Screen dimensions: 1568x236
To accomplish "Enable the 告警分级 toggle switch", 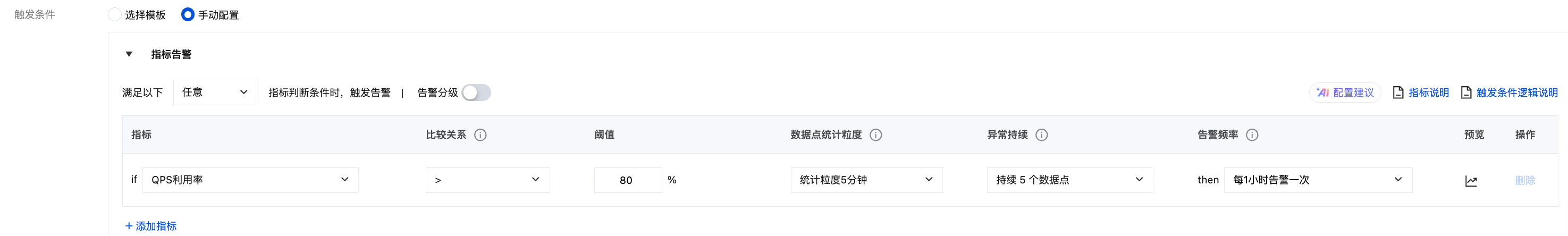I will tap(476, 92).
